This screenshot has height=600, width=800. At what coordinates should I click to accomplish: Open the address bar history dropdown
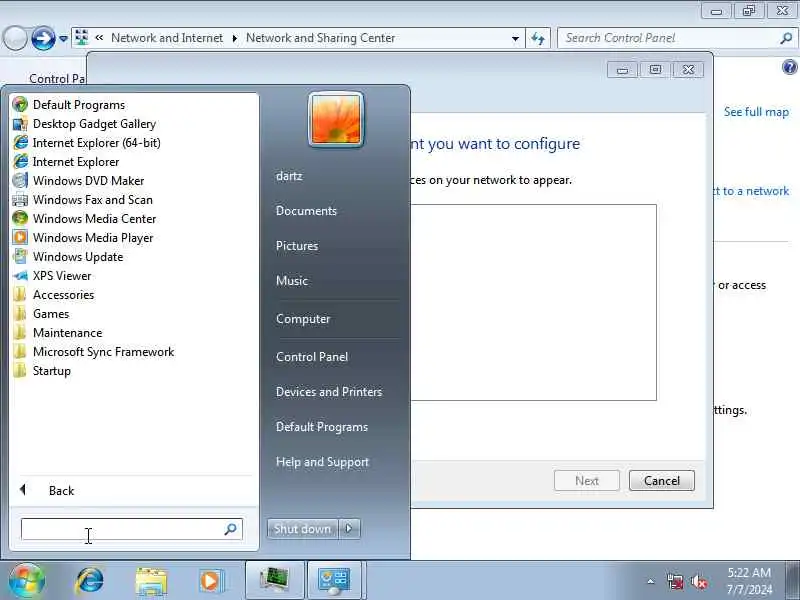coord(515,38)
